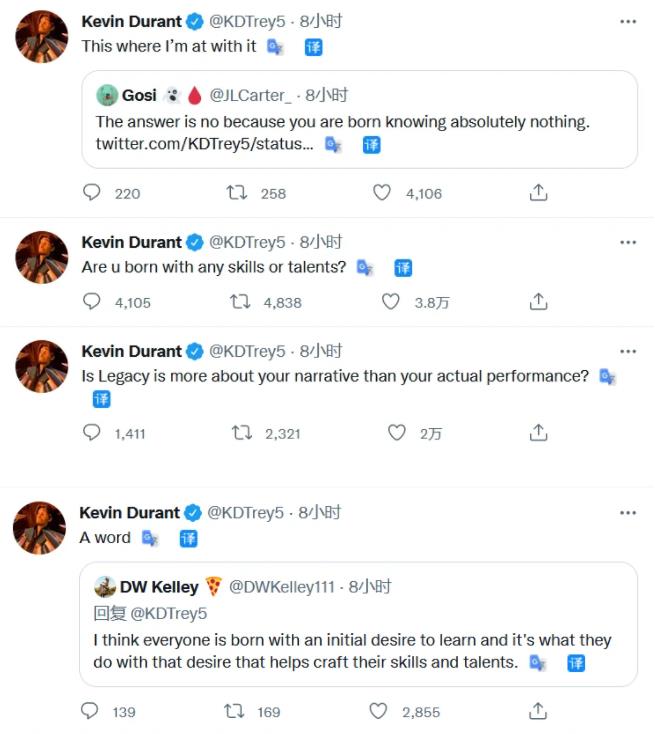The image size is (655, 734).
Task: Reply to the "This where I'm at with it" tweet
Action: [x=92, y=193]
